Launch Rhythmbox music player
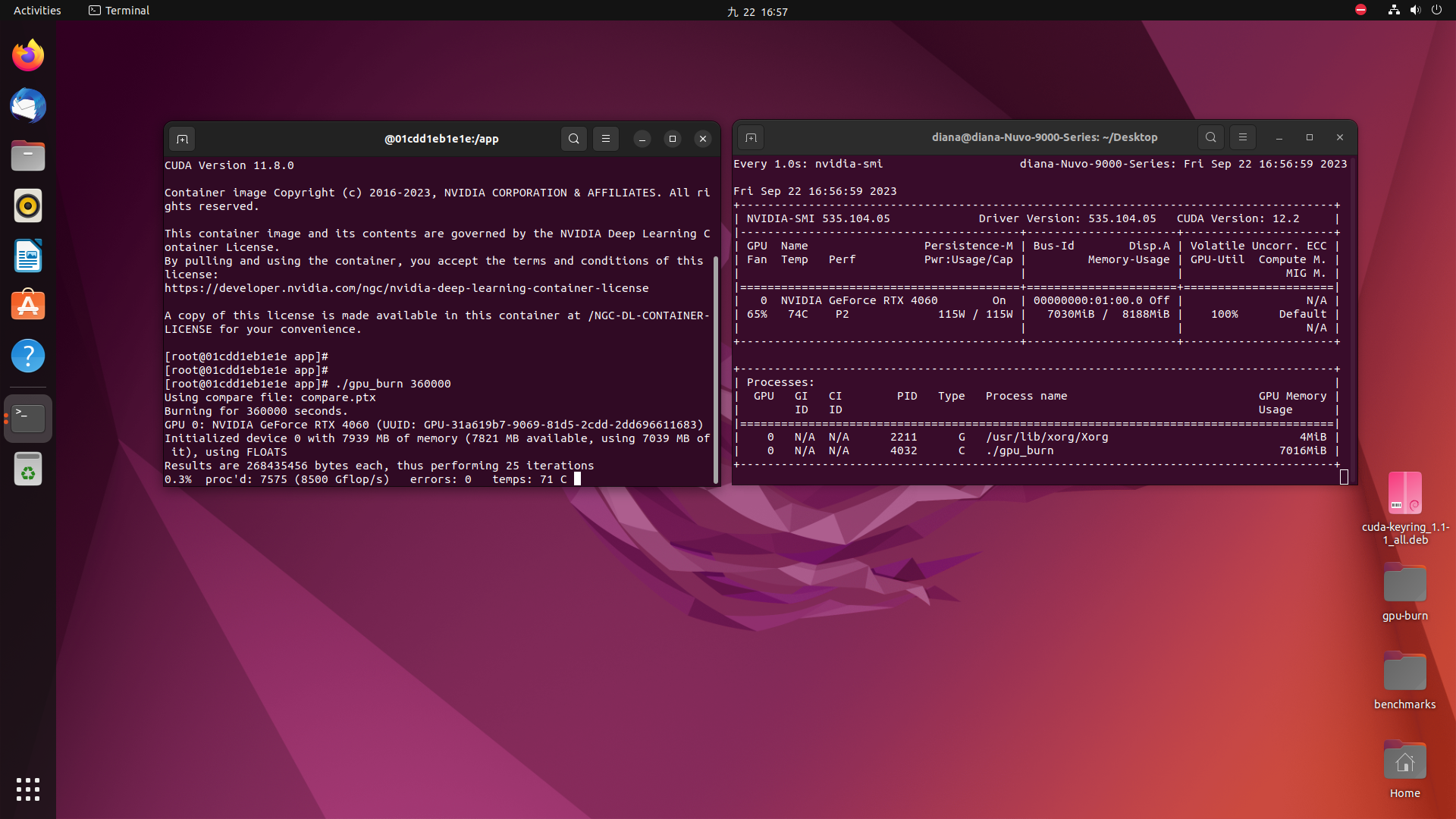The height and width of the screenshot is (819, 1456). 28,206
